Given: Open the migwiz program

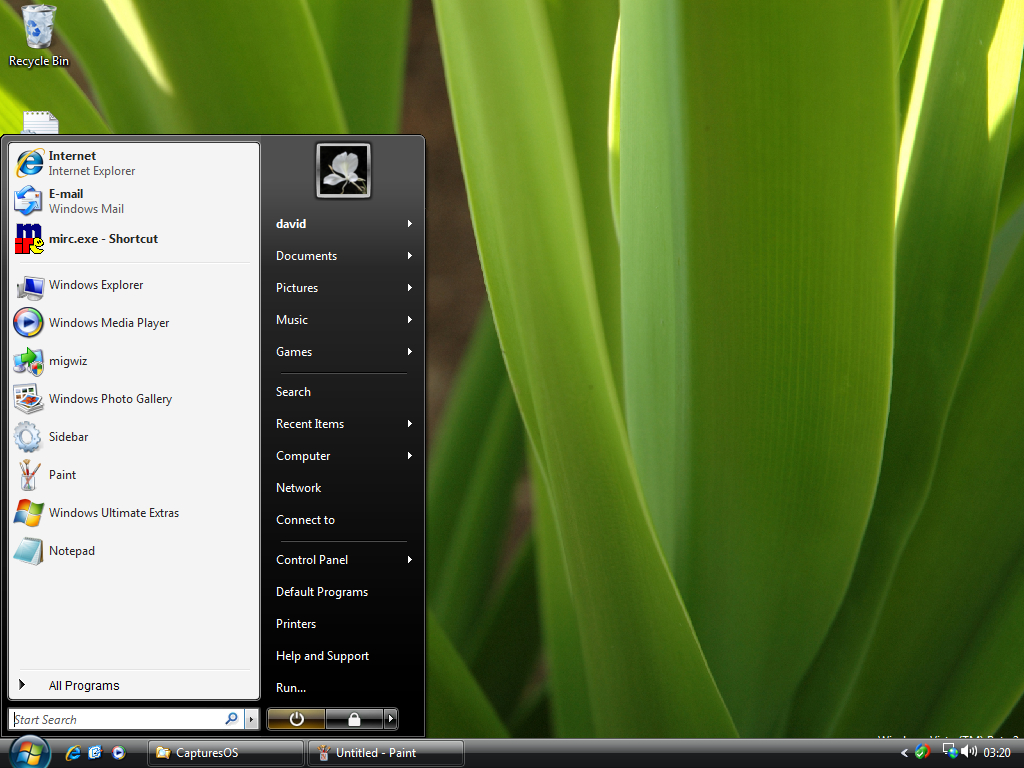Looking at the screenshot, I should pyautogui.click(x=134, y=361).
